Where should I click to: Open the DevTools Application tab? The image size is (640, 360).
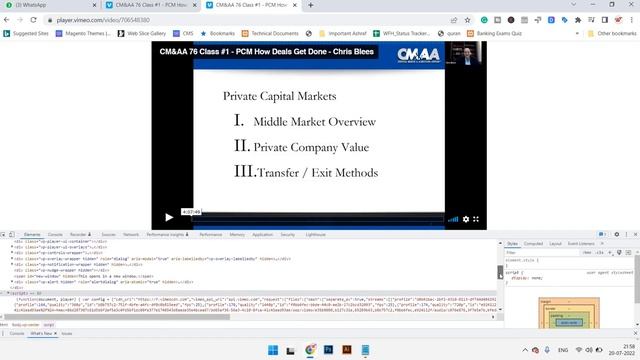pyautogui.click(x=262, y=235)
